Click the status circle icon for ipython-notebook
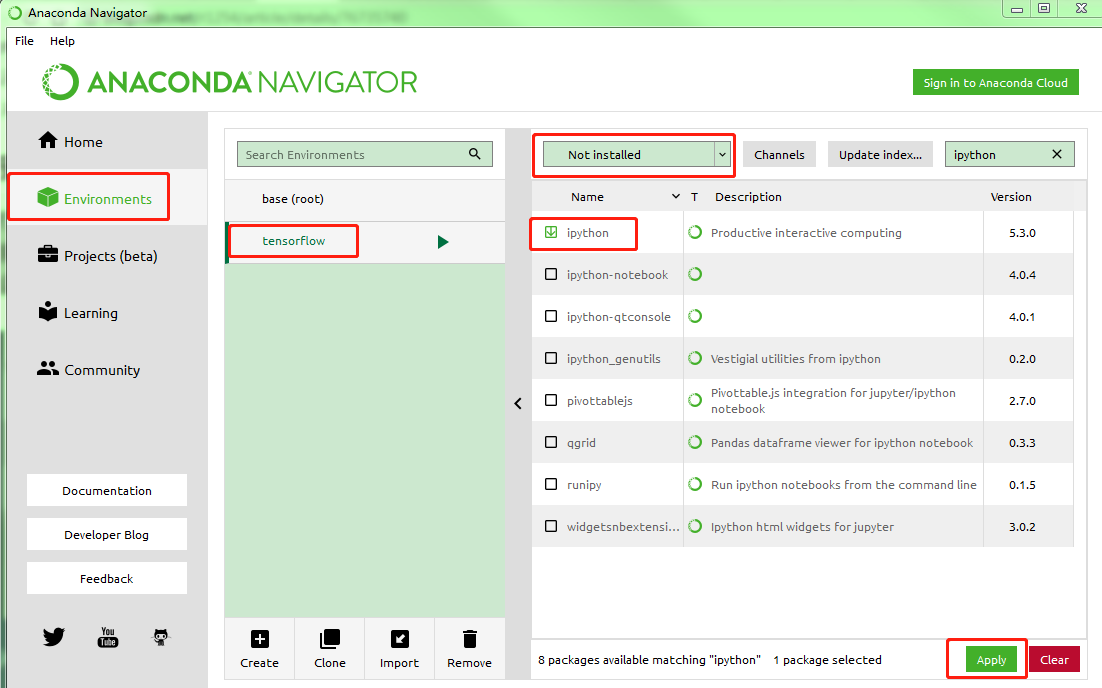1102x688 pixels. coord(695,274)
